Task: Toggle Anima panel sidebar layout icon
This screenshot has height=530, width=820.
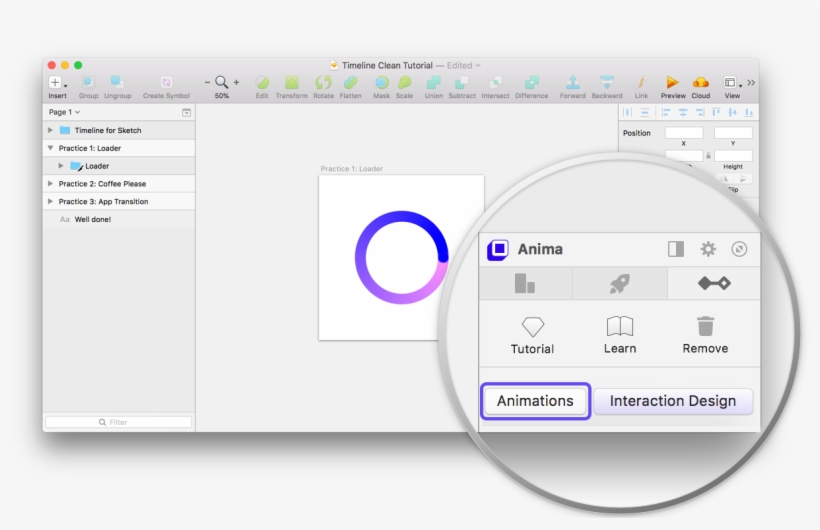Action: pyautogui.click(x=676, y=249)
